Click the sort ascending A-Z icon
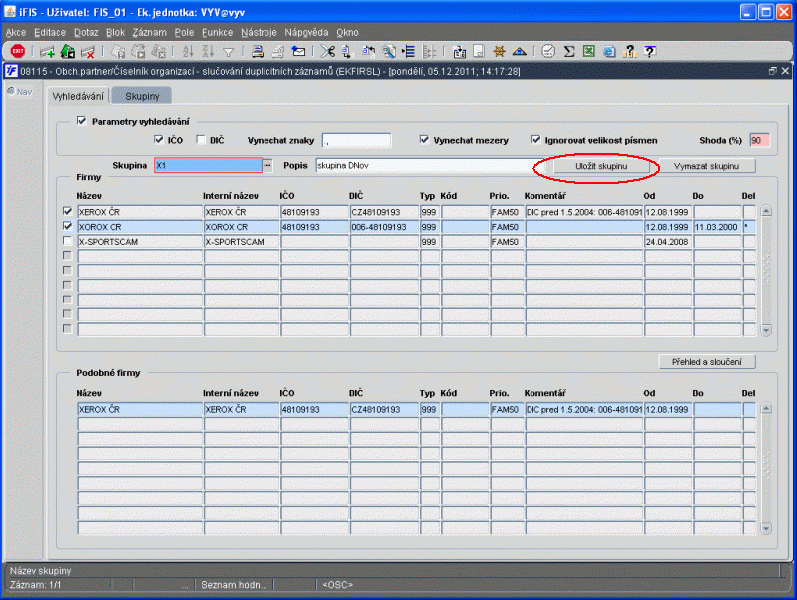Image resolution: width=797 pixels, height=600 pixels. [188, 51]
